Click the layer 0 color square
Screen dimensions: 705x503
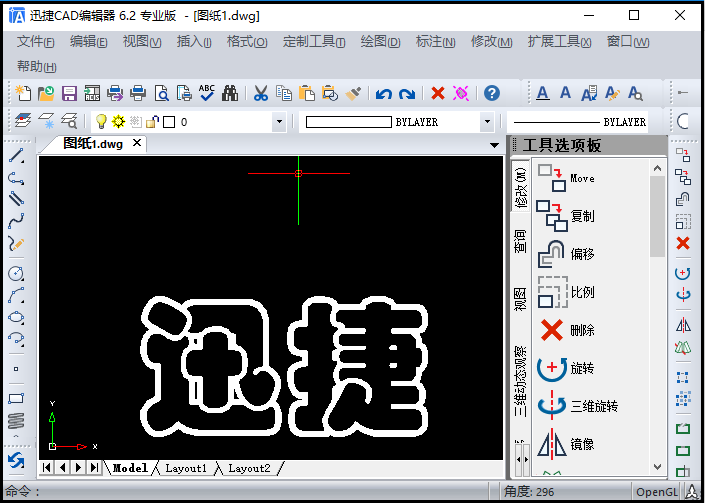pyautogui.click(x=169, y=122)
